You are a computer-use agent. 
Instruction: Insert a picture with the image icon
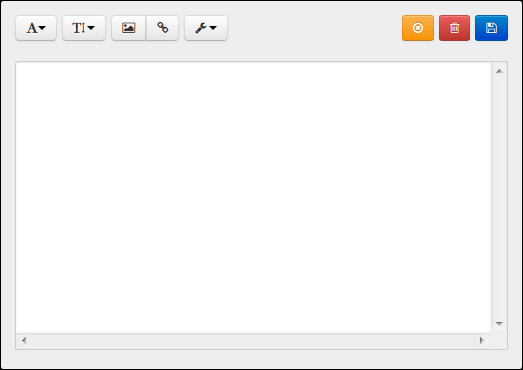tap(129, 28)
